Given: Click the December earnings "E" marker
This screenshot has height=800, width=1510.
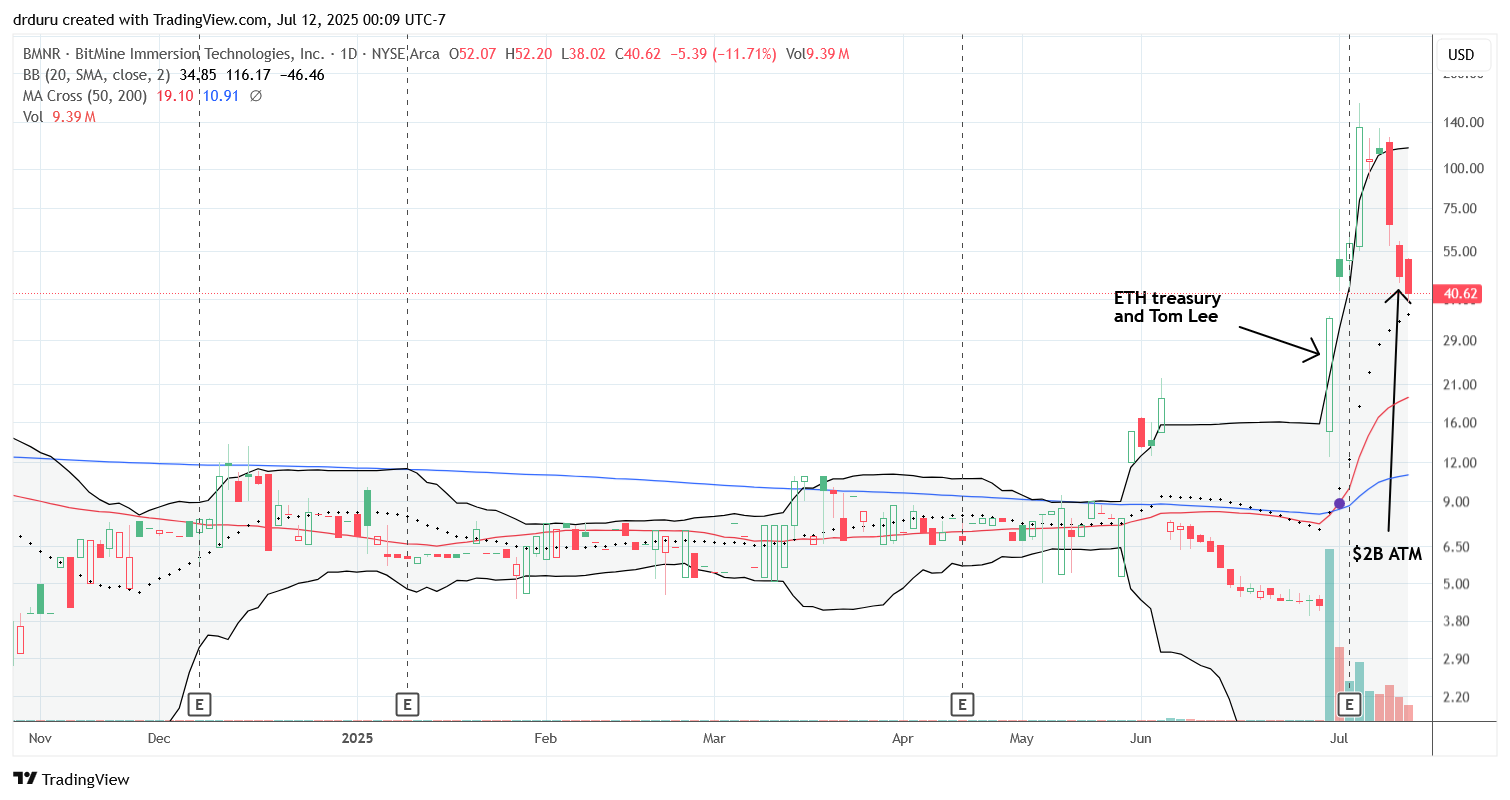Looking at the screenshot, I should click(x=200, y=704).
